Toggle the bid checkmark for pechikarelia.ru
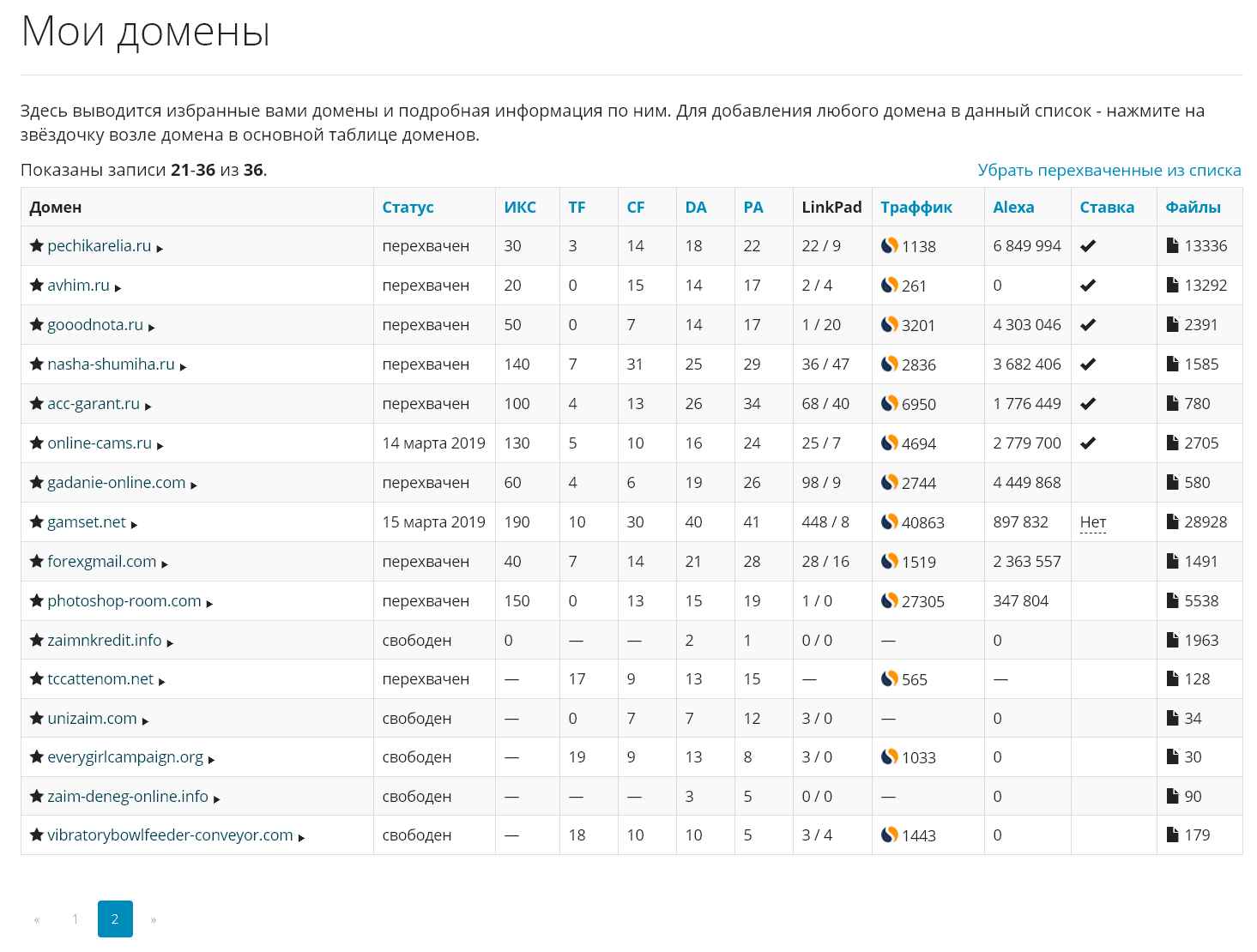Image resolution: width=1257 pixels, height=952 pixels. pyautogui.click(x=1088, y=246)
